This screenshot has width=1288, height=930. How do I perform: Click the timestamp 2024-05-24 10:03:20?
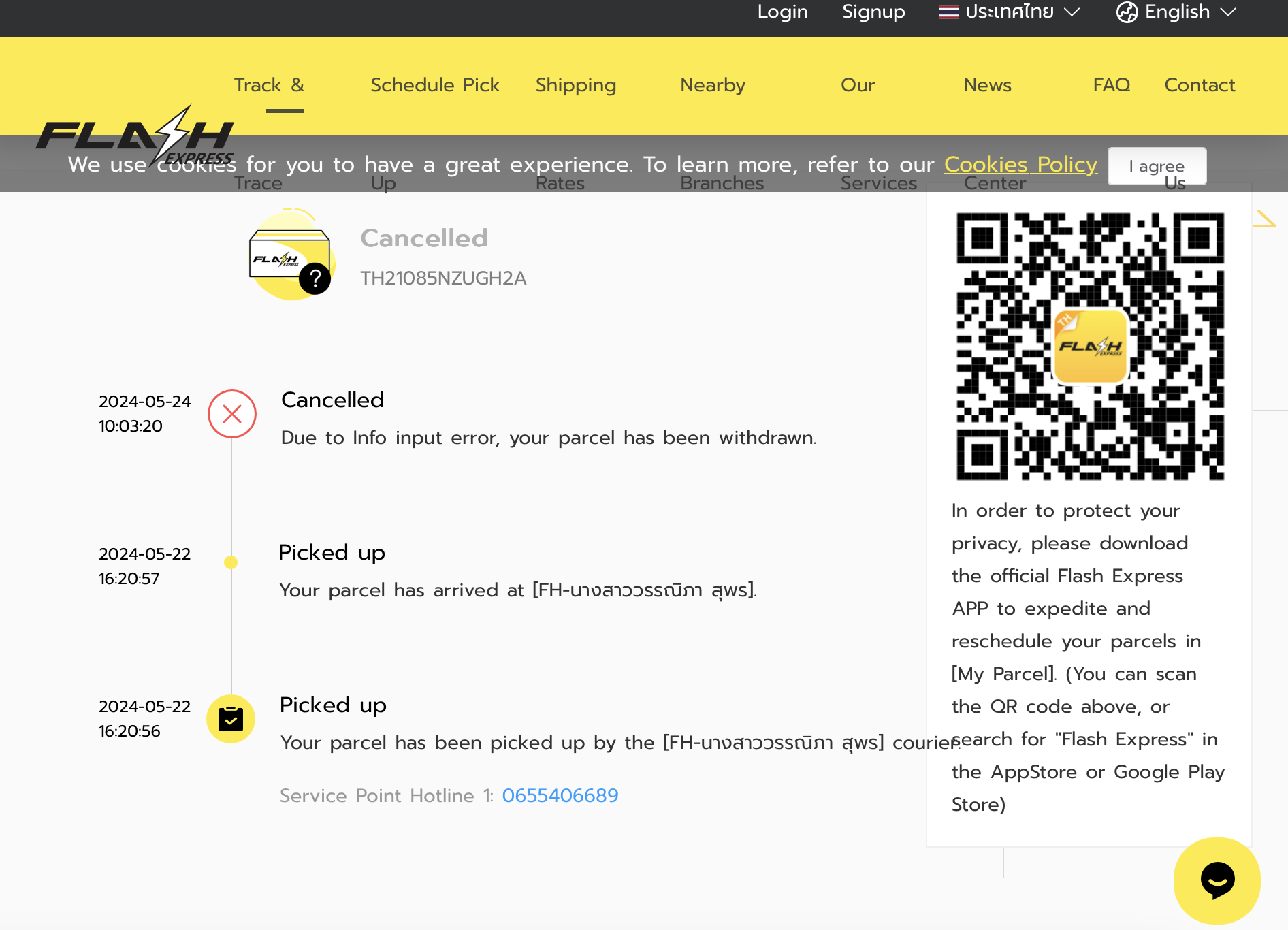(x=145, y=414)
